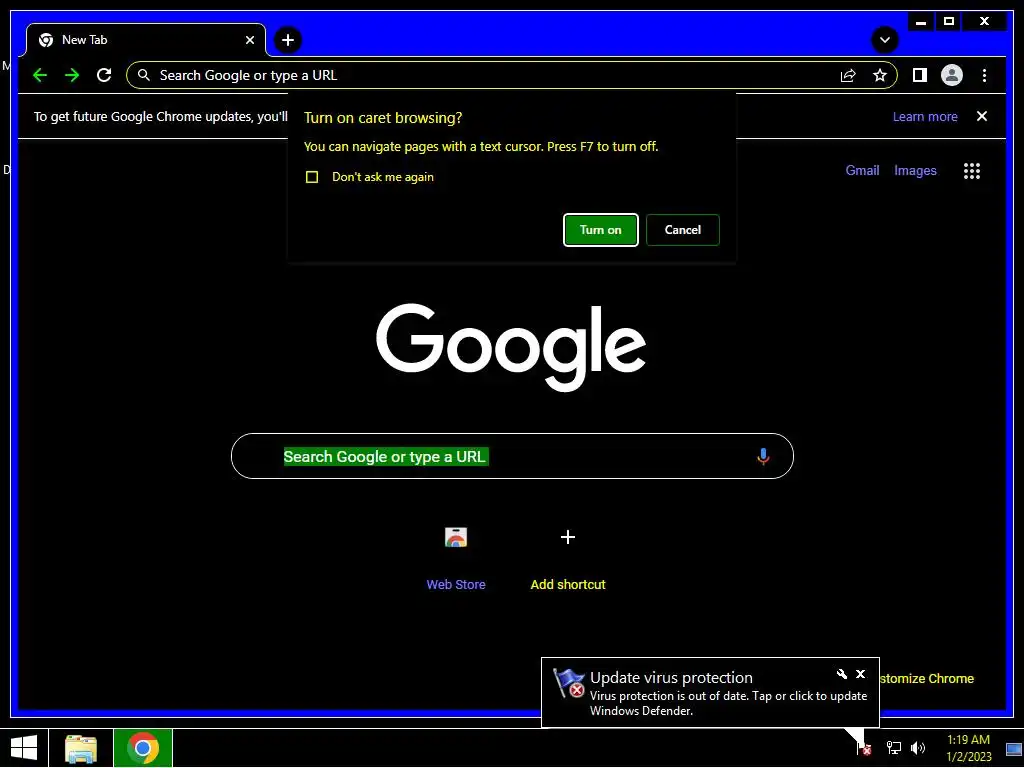Image resolution: width=1024 pixels, height=768 pixels.
Task: Open Chrome's three-dot menu
Action: pyautogui.click(x=984, y=75)
